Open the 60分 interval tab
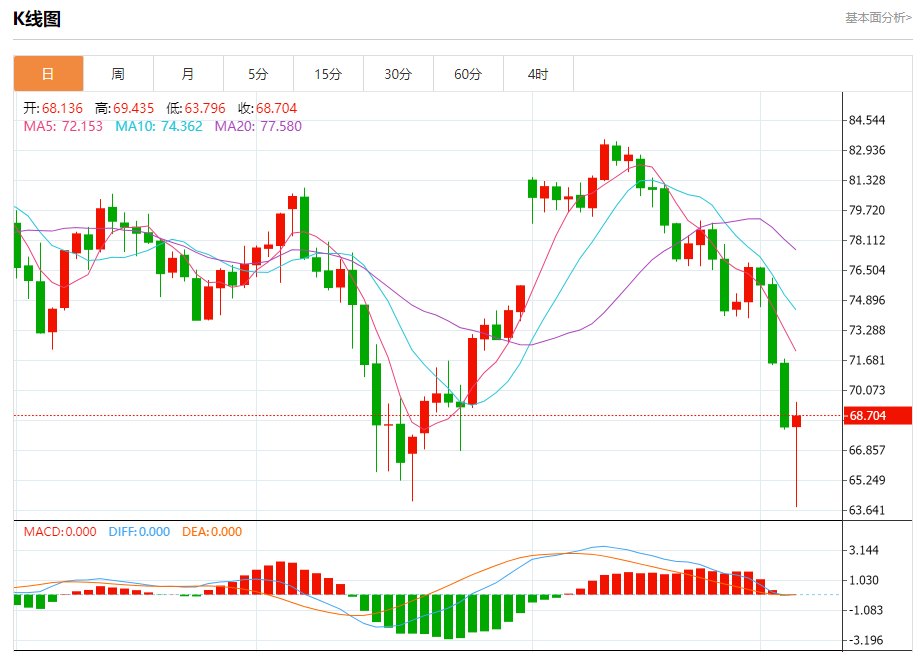The width and height of the screenshot is (918, 652). point(468,74)
